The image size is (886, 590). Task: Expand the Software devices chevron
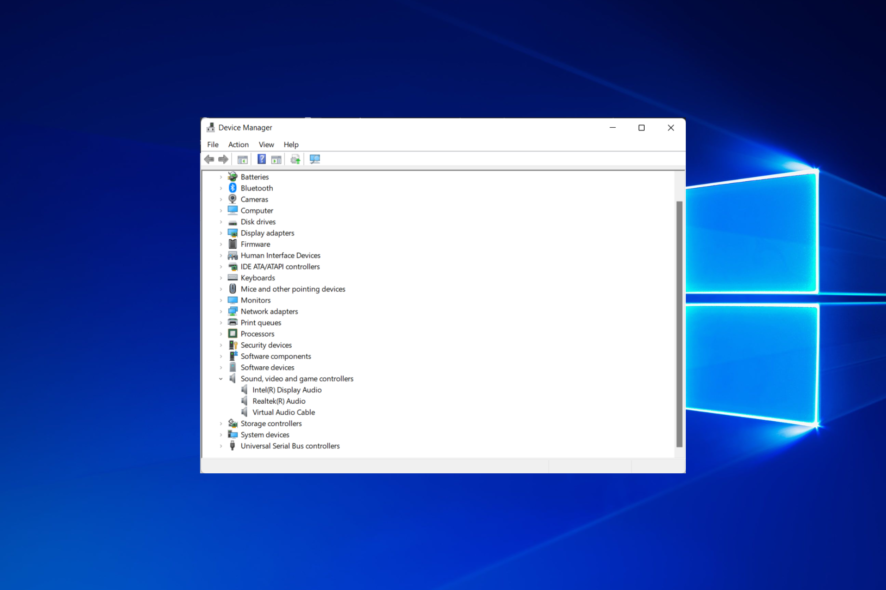coord(221,367)
